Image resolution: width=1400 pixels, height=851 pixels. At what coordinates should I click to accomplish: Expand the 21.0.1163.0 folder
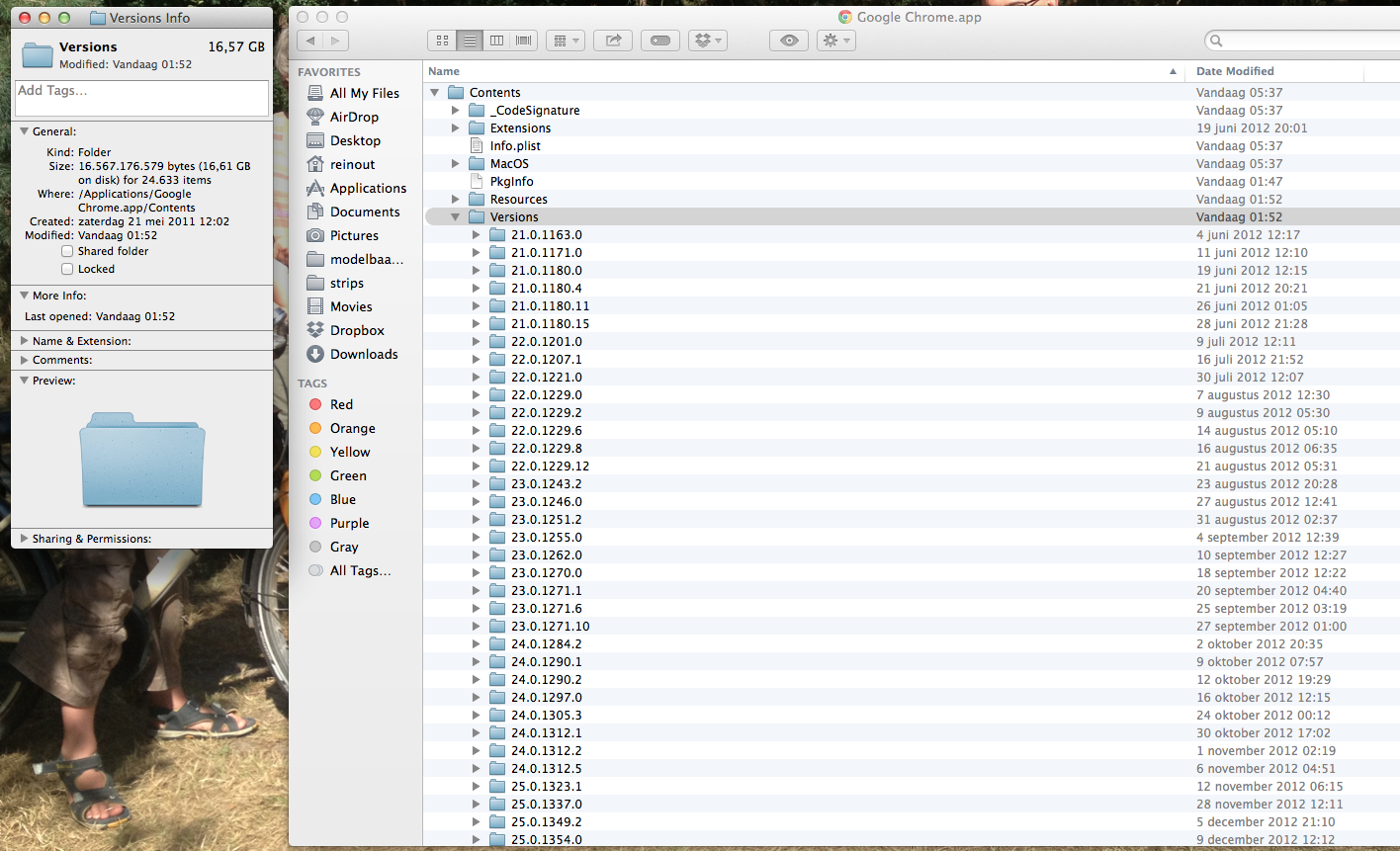[476, 235]
